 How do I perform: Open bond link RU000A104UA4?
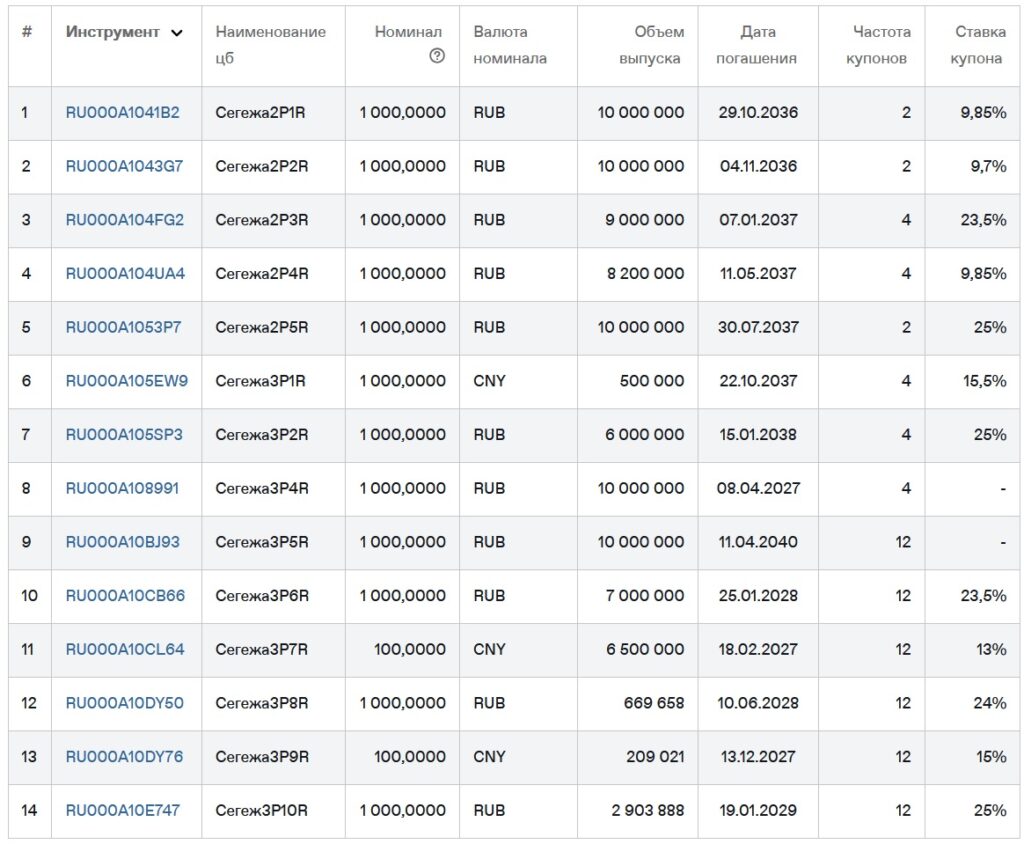tap(125, 273)
